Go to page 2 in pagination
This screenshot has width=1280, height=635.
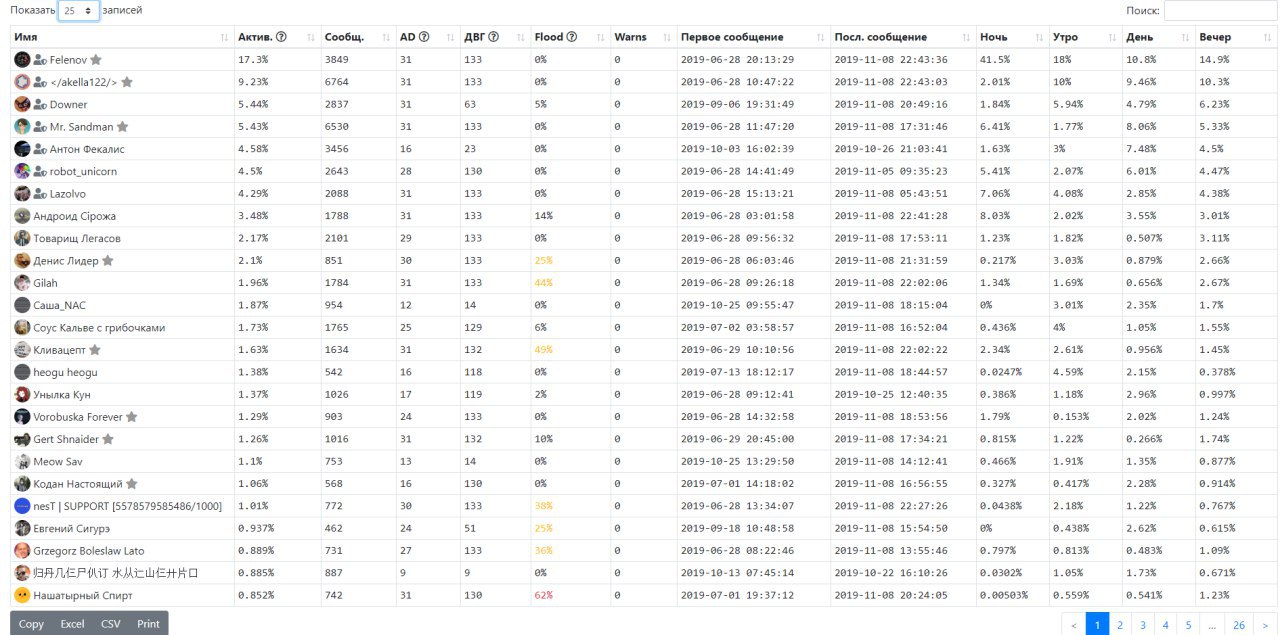[x=1120, y=625]
